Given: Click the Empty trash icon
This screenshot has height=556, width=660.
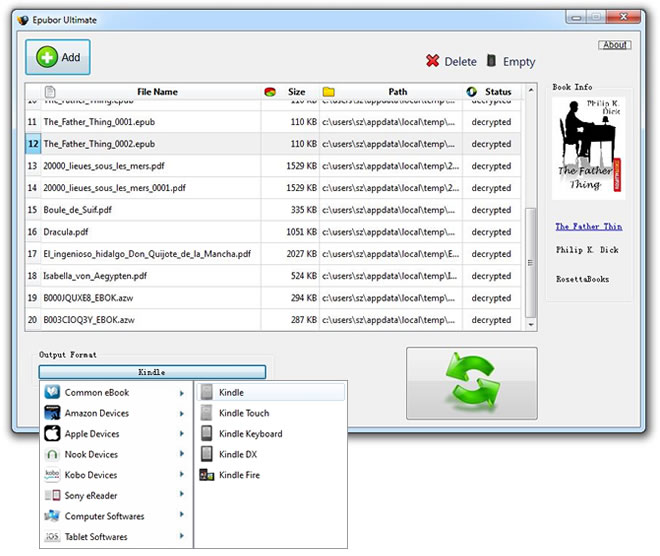Looking at the screenshot, I should (491, 61).
